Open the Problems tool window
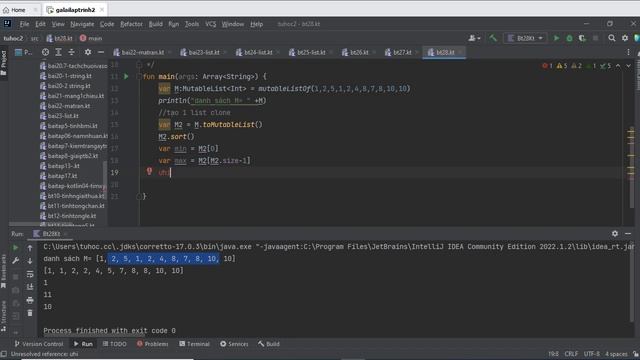 (x=153, y=344)
